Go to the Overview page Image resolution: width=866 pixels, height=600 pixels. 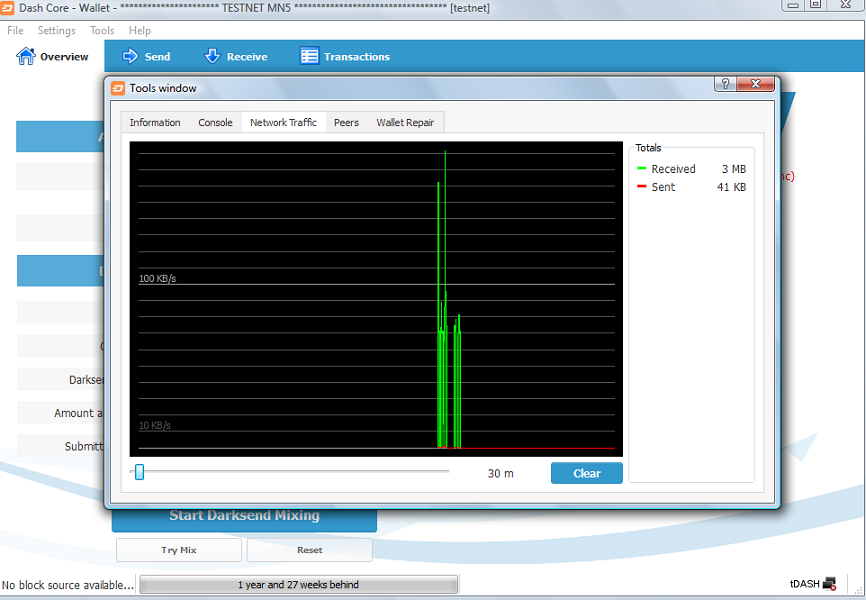[52, 56]
